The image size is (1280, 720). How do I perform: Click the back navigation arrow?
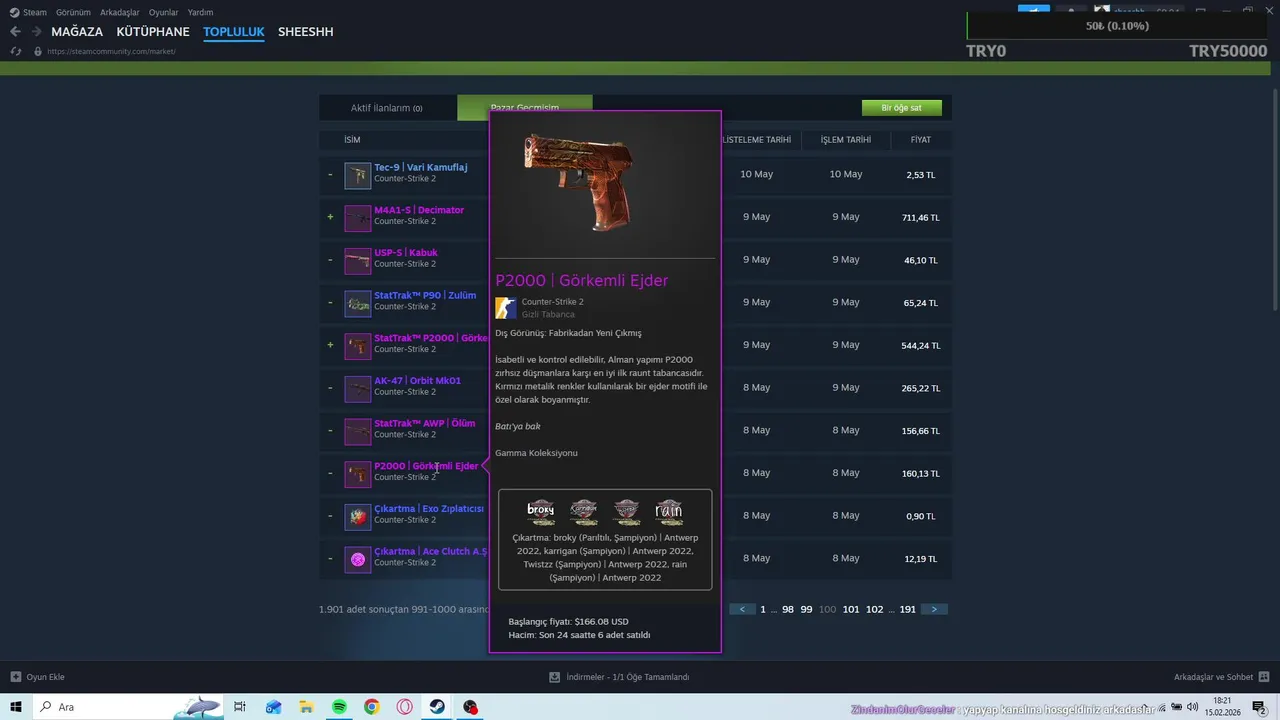click(x=15, y=32)
